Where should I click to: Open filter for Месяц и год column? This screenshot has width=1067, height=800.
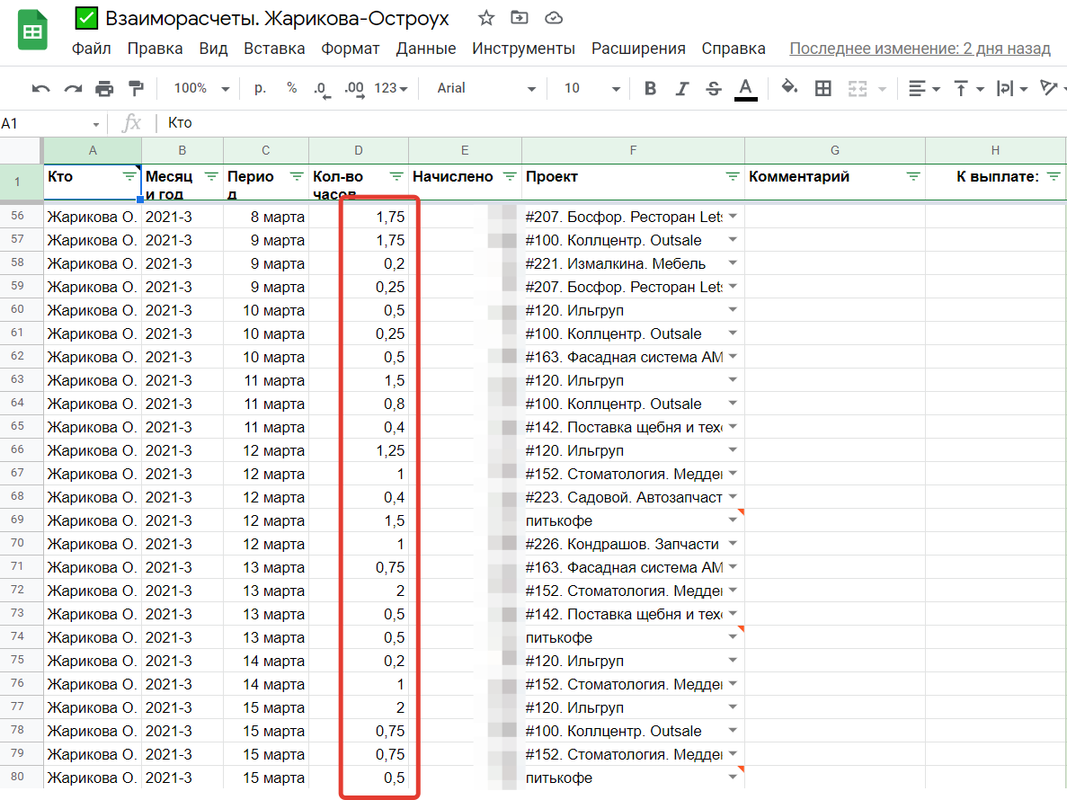211,177
